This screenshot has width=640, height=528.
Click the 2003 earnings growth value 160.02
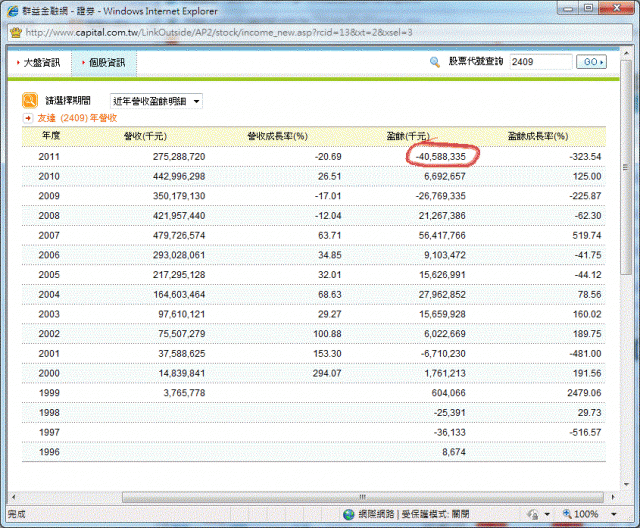coord(587,314)
